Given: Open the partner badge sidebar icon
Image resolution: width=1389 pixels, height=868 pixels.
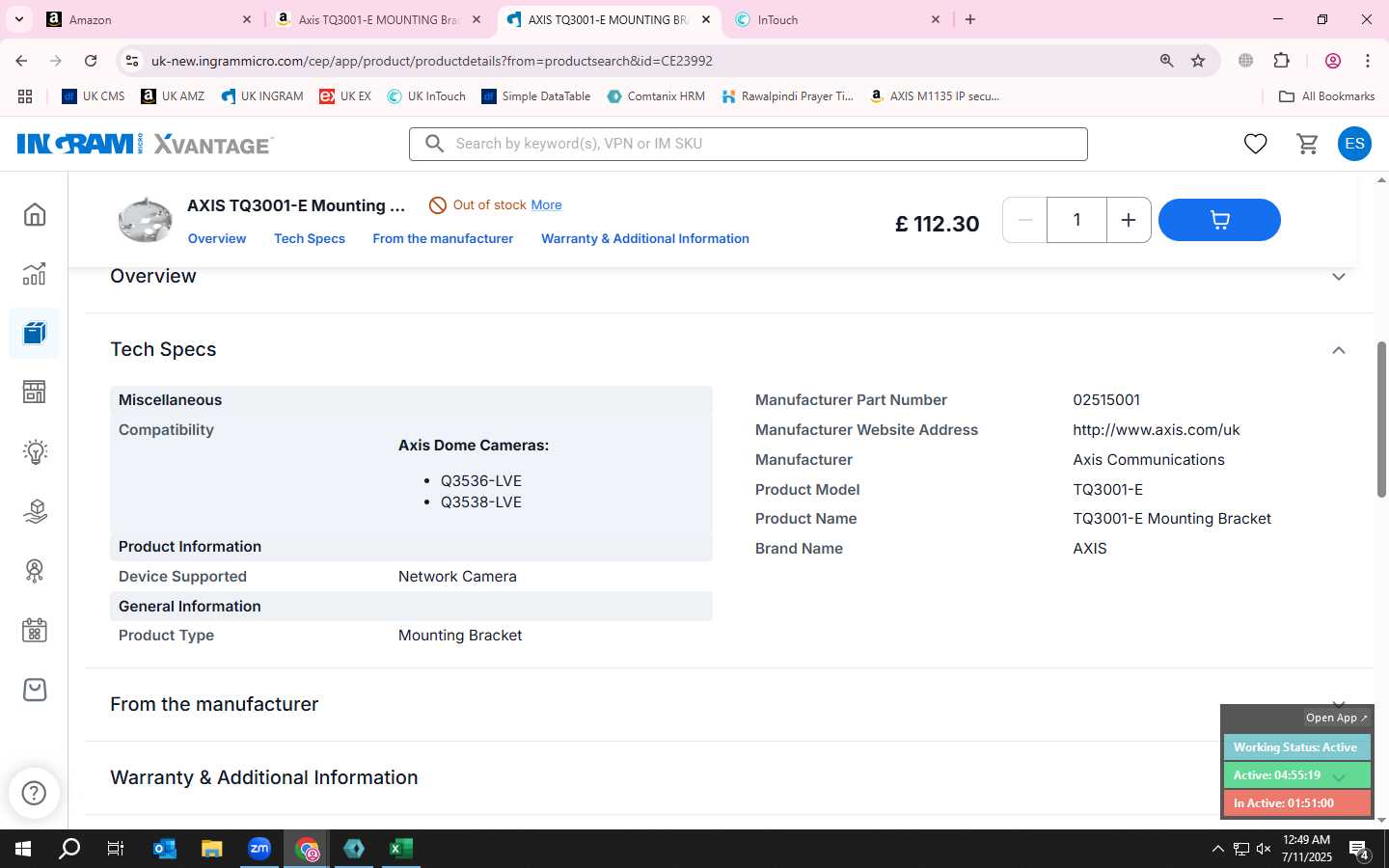Looking at the screenshot, I should [x=35, y=571].
